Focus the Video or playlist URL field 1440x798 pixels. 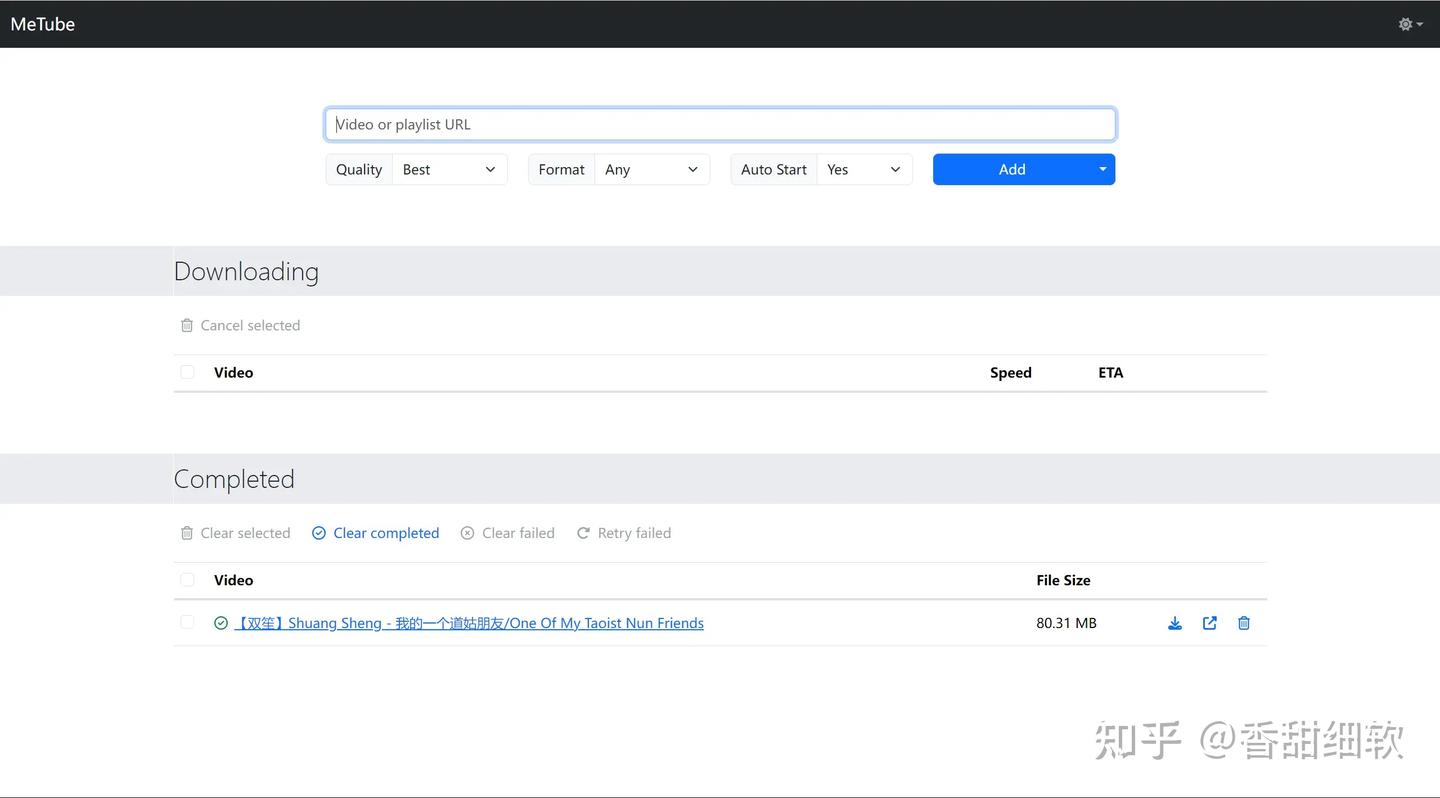(x=720, y=125)
